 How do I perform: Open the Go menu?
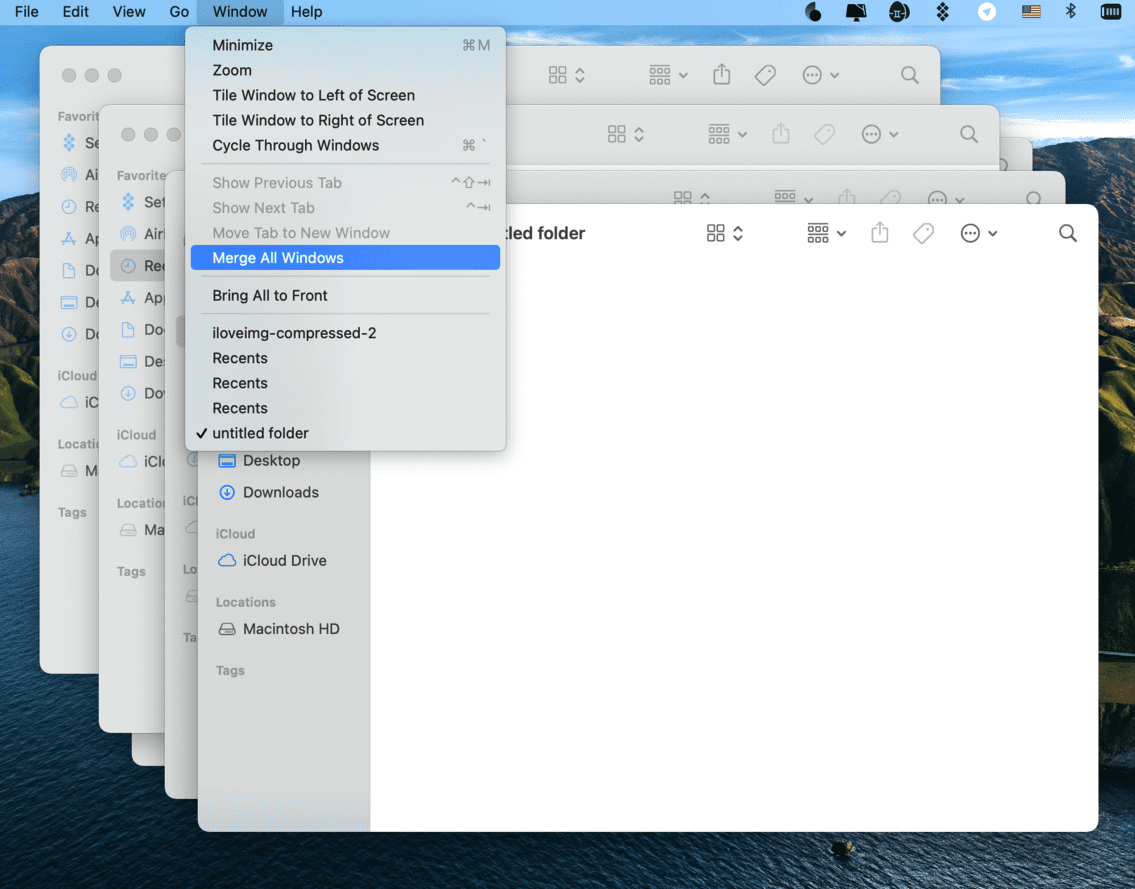tap(179, 12)
